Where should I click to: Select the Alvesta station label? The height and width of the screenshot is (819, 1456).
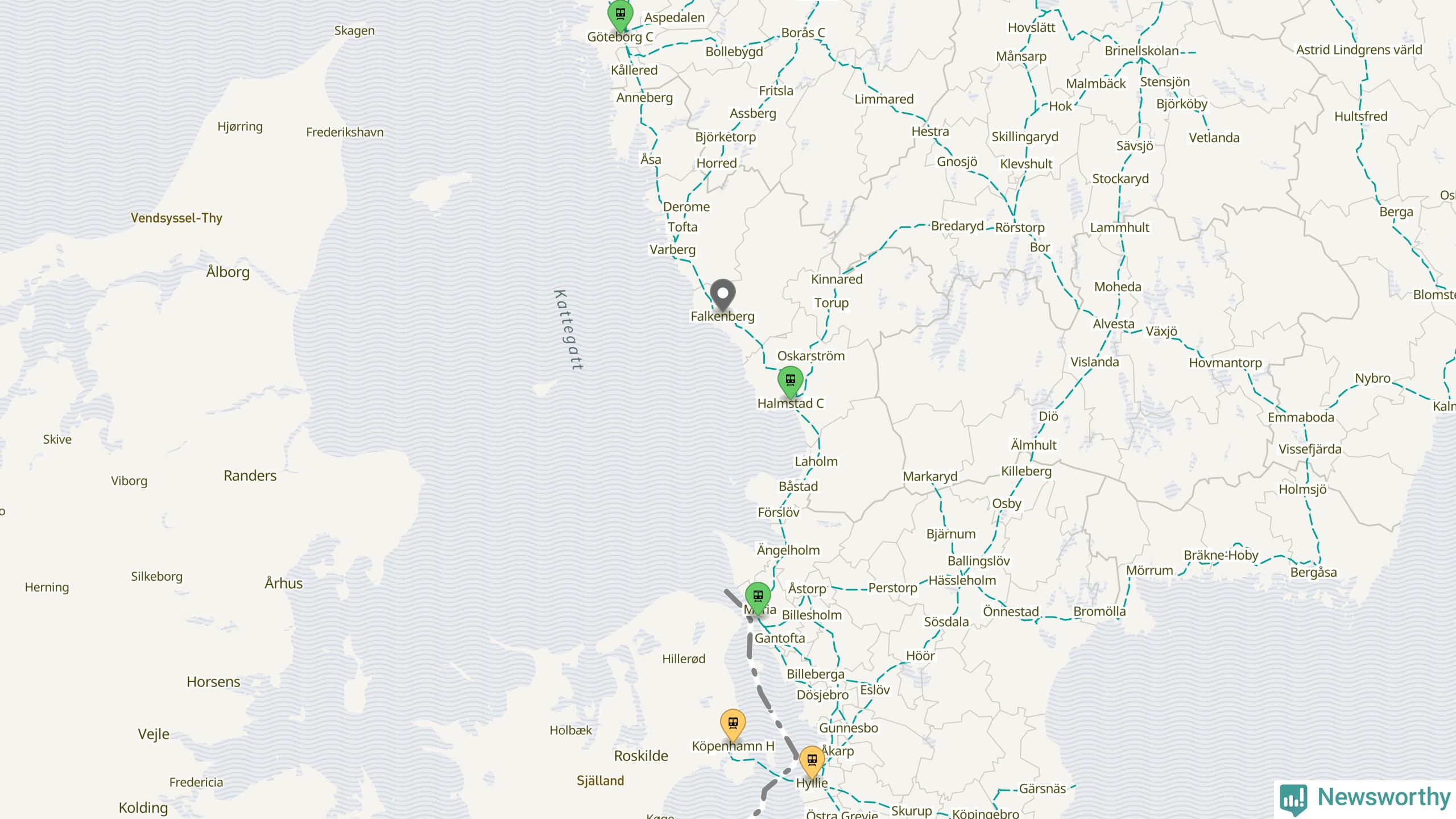1114,324
